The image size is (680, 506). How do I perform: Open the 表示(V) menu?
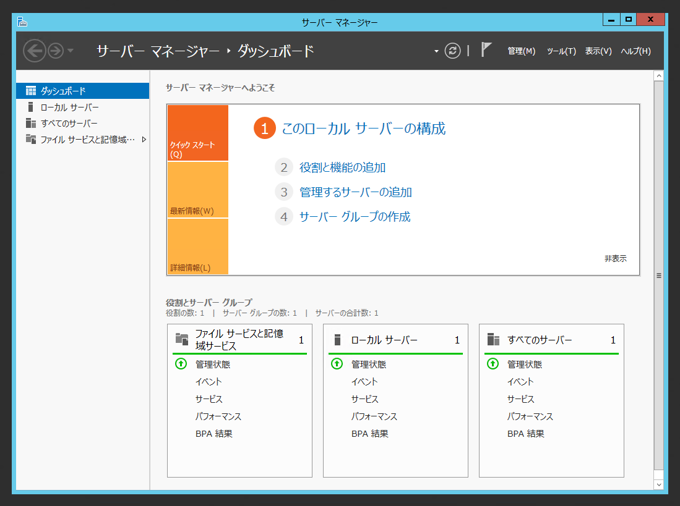[598, 51]
